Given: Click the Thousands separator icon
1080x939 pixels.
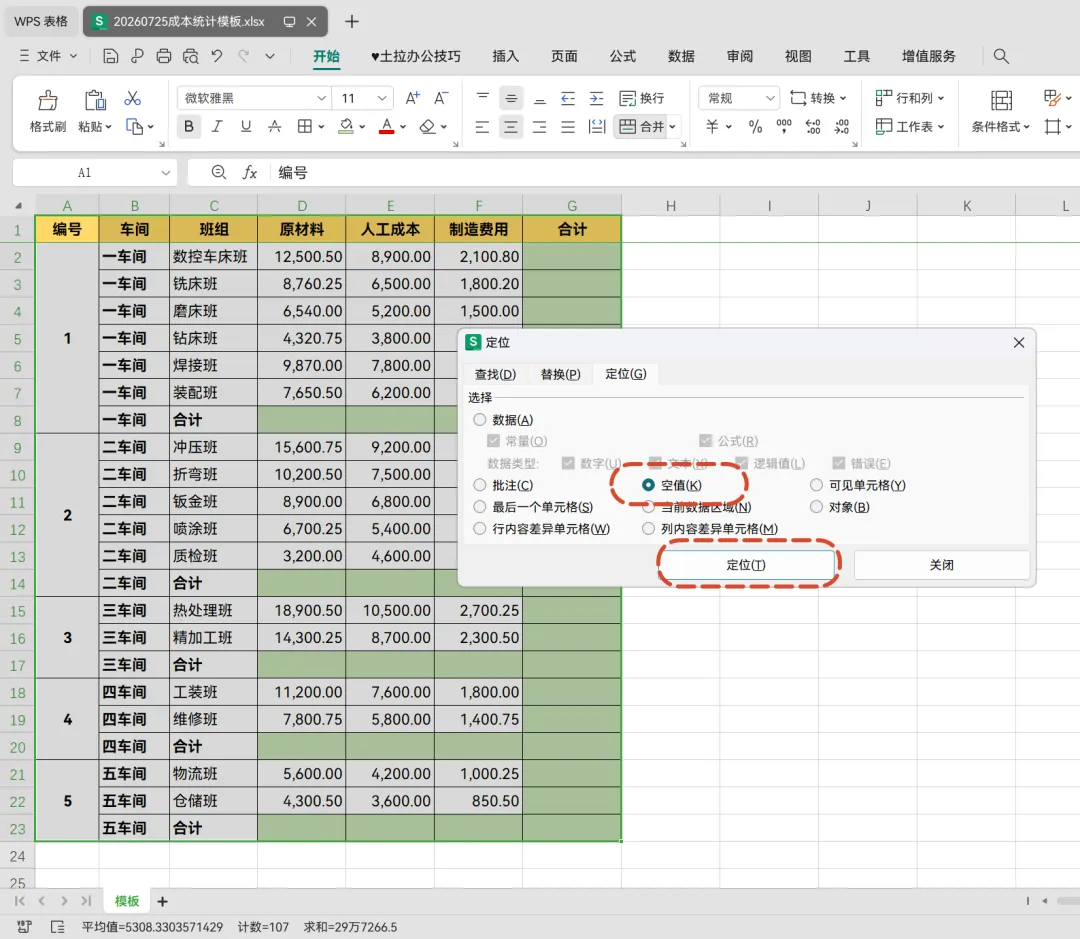Looking at the screenshot, I should coord(784,127).
